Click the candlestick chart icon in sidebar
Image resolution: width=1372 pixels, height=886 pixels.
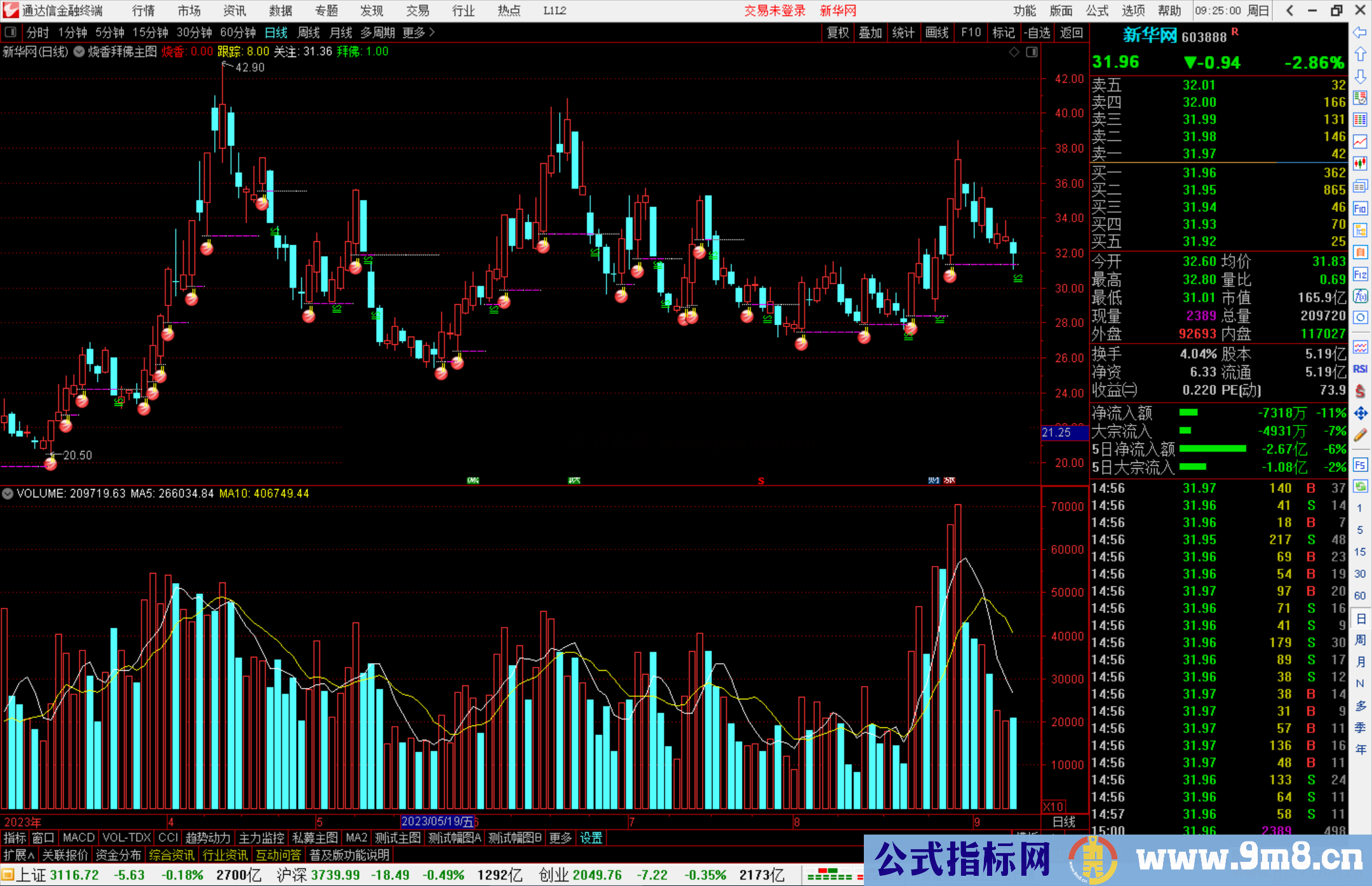(x=1360, y=164)
